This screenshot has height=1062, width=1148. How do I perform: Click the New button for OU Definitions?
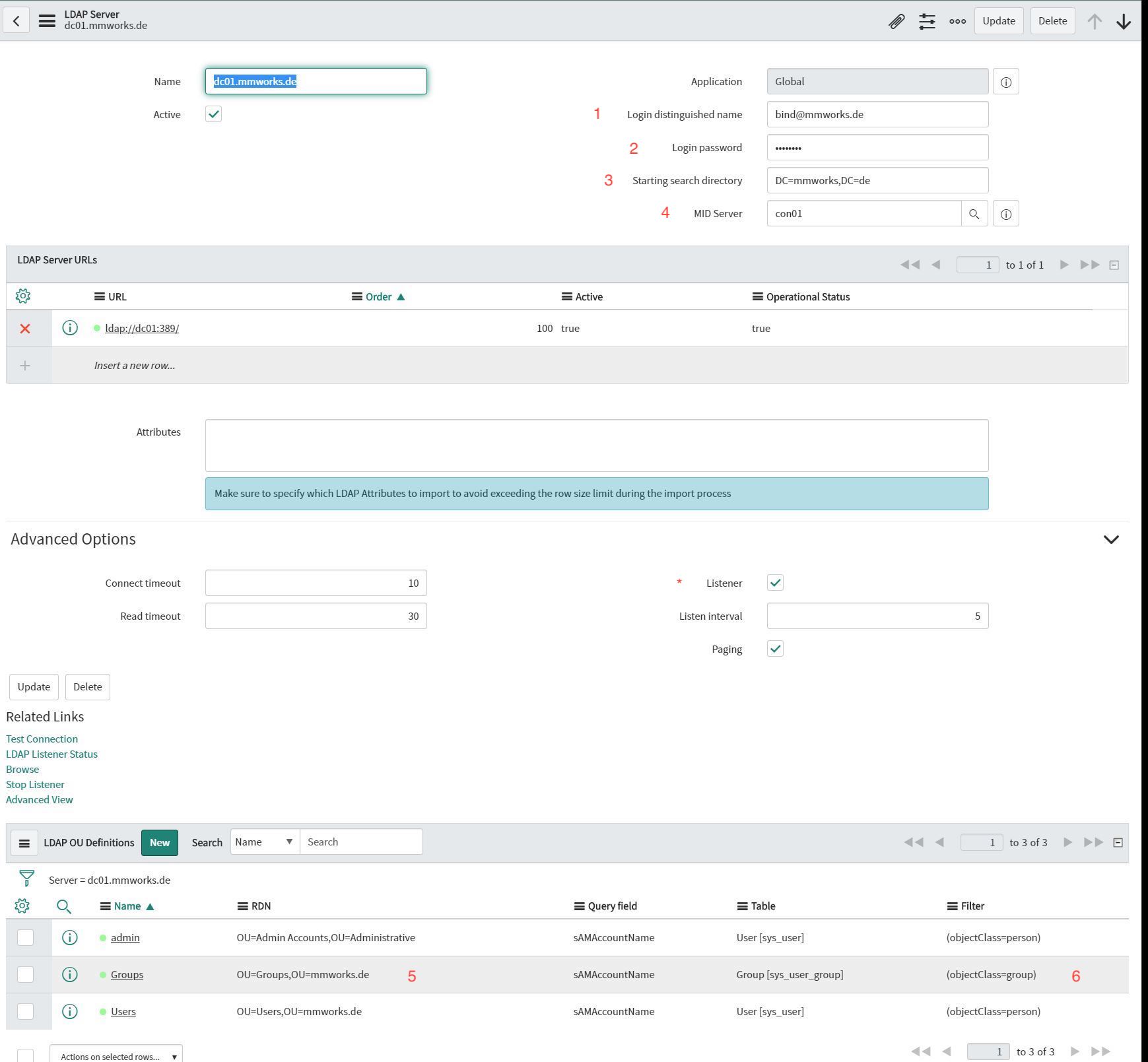pos(160,843)
